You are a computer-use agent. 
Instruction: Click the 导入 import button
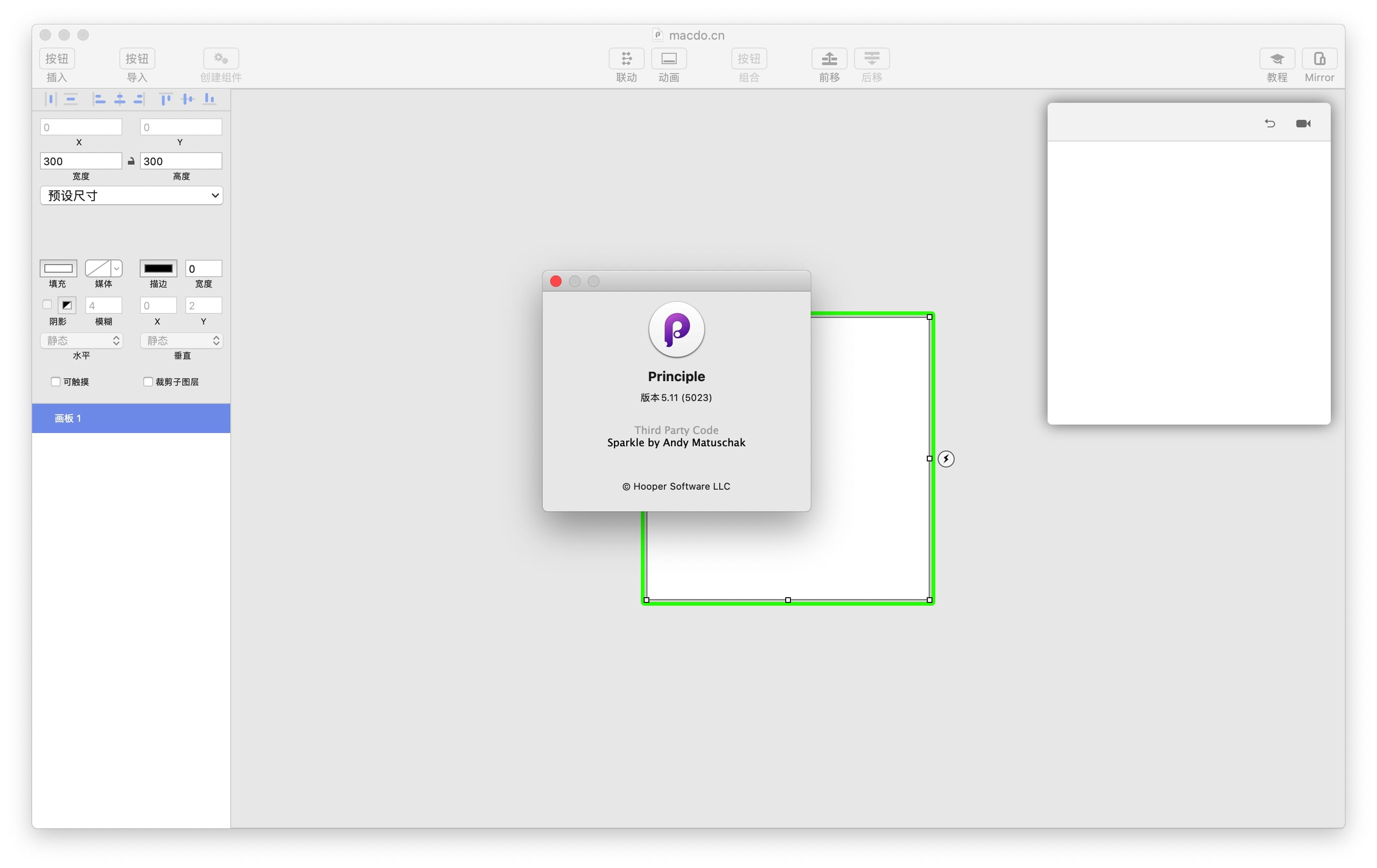[137, 58]
